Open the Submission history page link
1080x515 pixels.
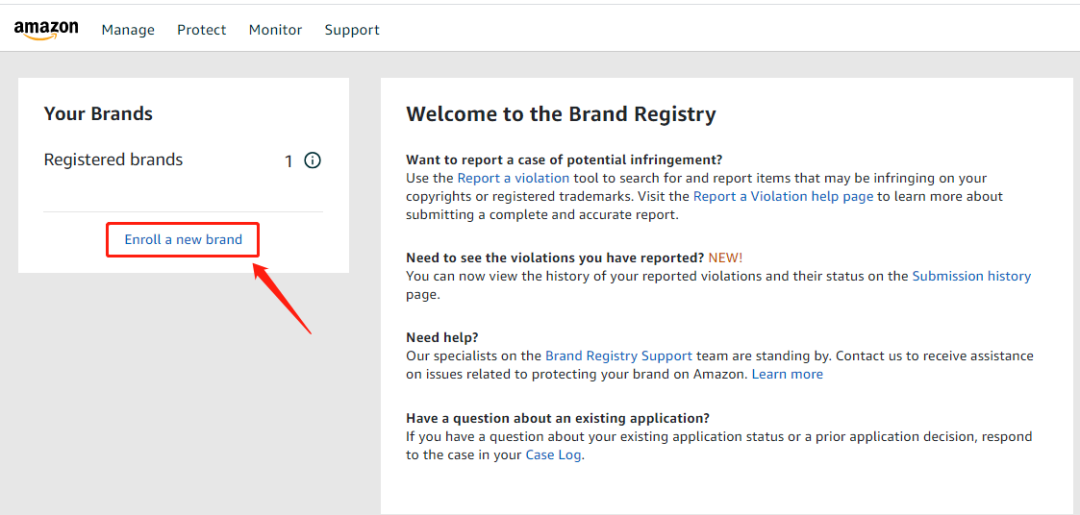971,276
